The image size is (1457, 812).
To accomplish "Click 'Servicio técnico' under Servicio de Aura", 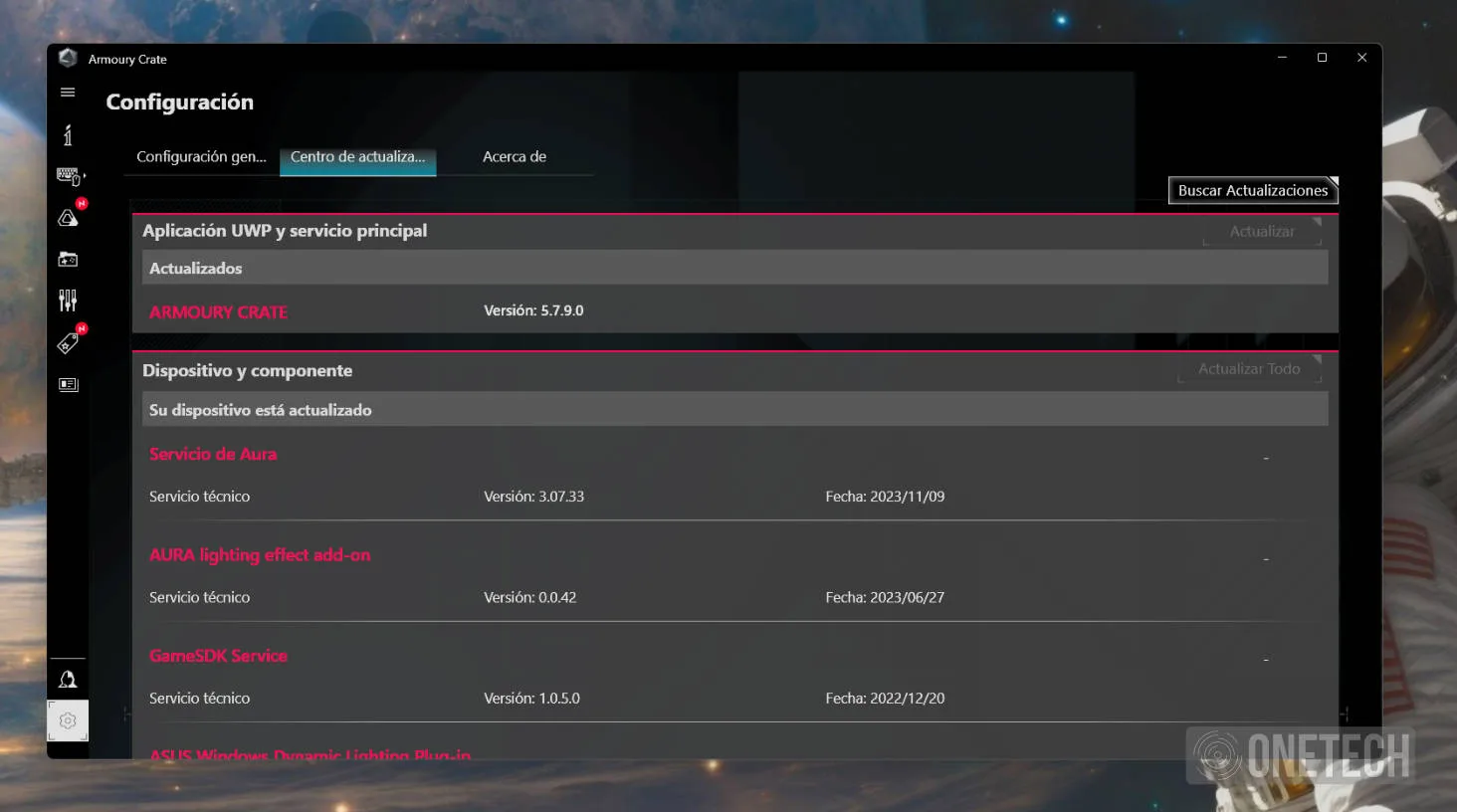I will click(199, 497).
